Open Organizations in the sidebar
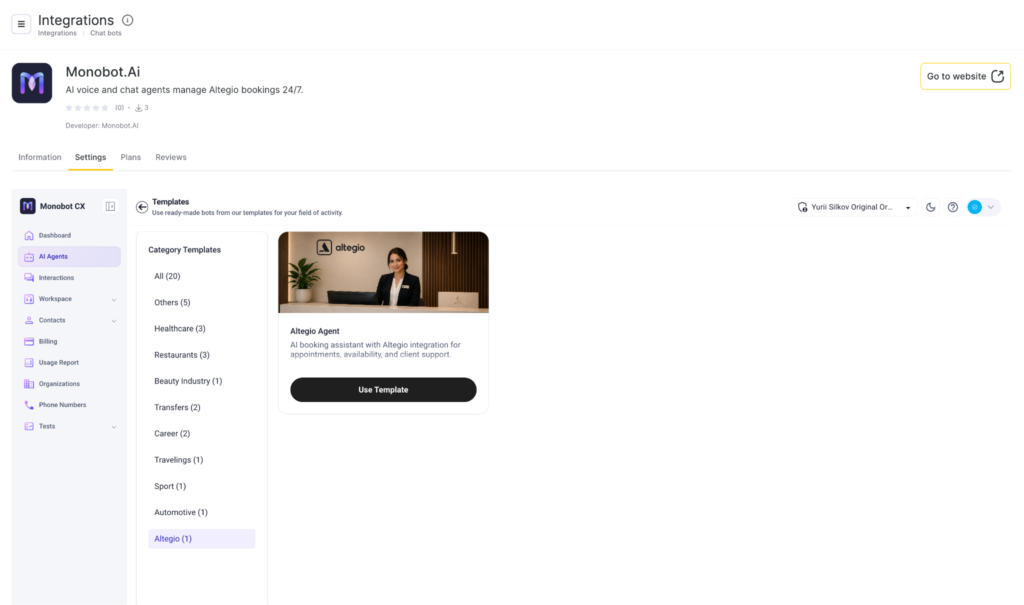Screen dimensions: 1024x605 click(69, 384)
